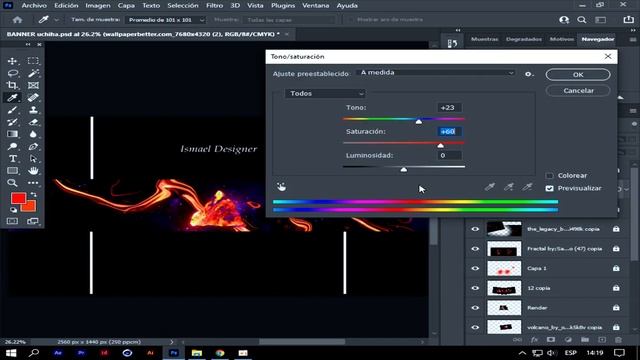Hide the Fractal by:Sa copia layer
Viewport: 640px width, 360px height.
pos(475,249)
